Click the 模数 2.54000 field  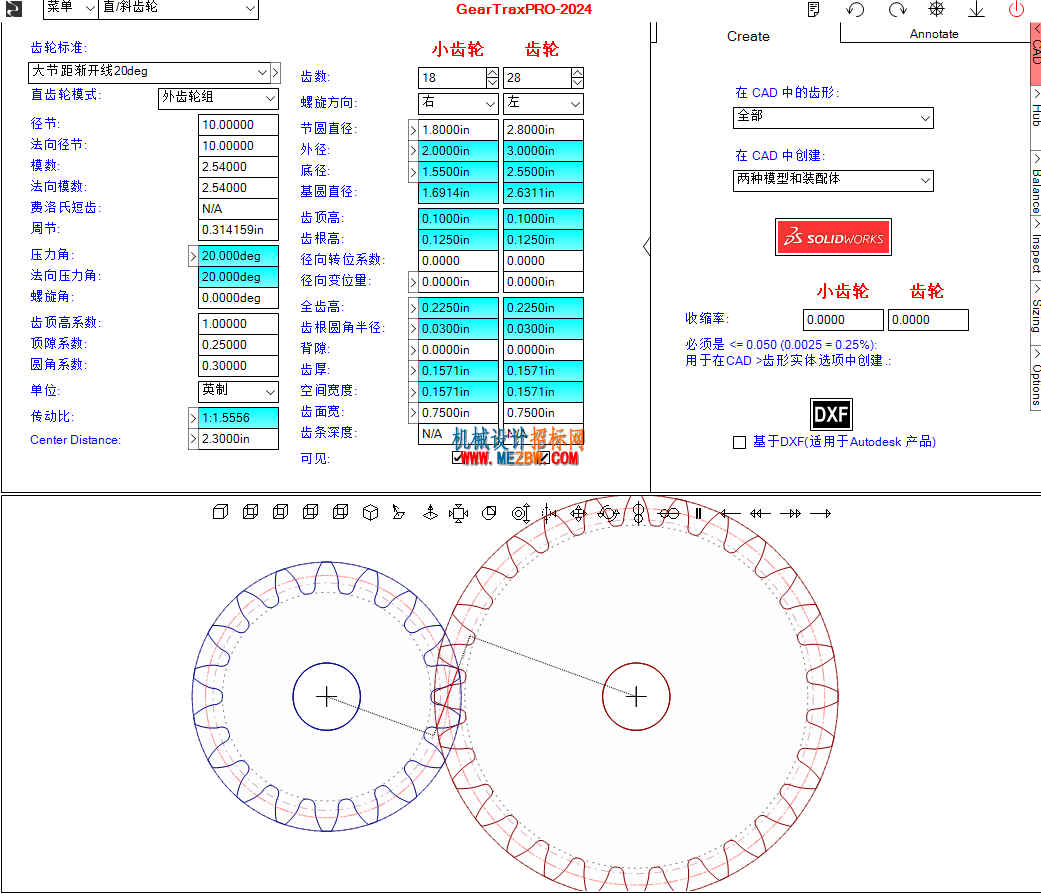[238, 167]
